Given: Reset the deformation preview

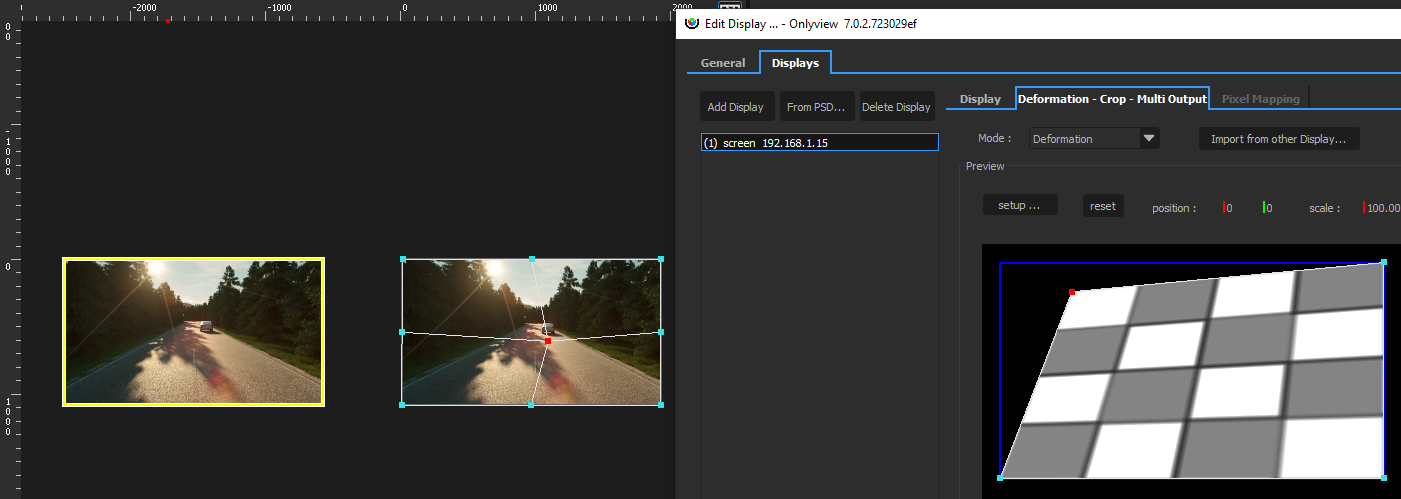Looking at the screenshot, I should 1103,206.
